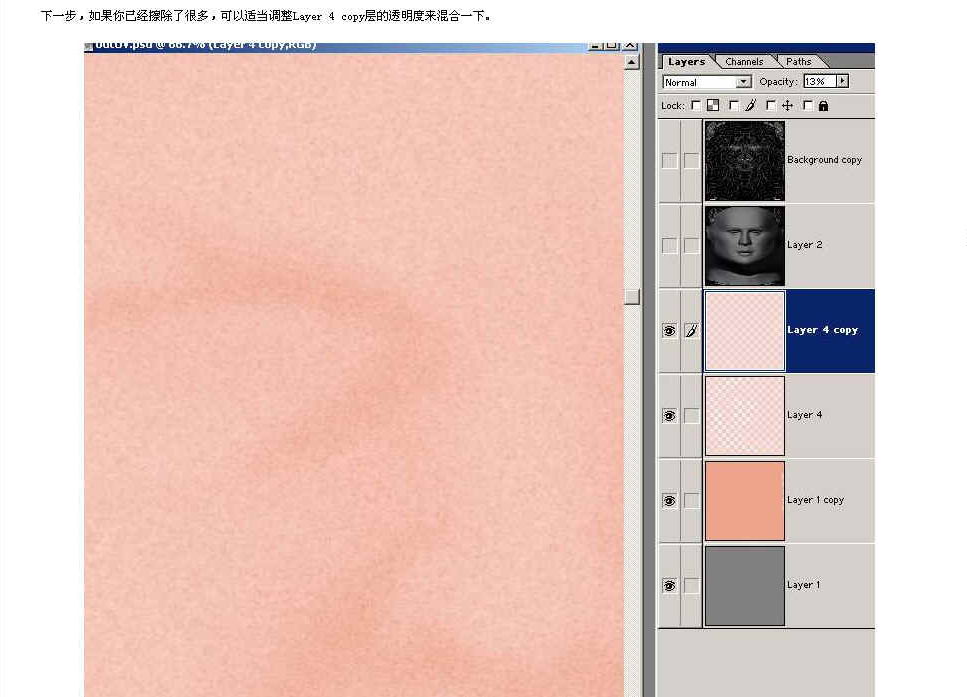Click the Opacity value field
Screen dimensions: 967x697
tap(820, 81)
